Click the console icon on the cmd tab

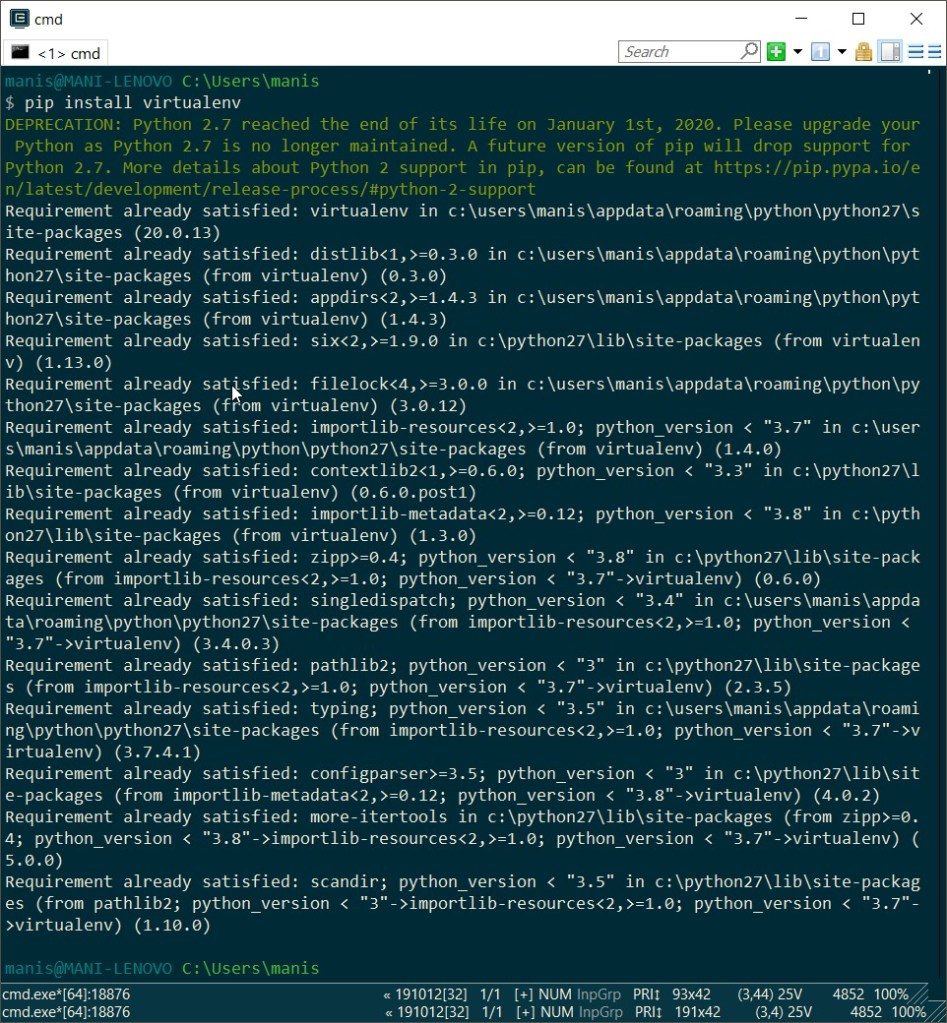(x=20, y=52)
